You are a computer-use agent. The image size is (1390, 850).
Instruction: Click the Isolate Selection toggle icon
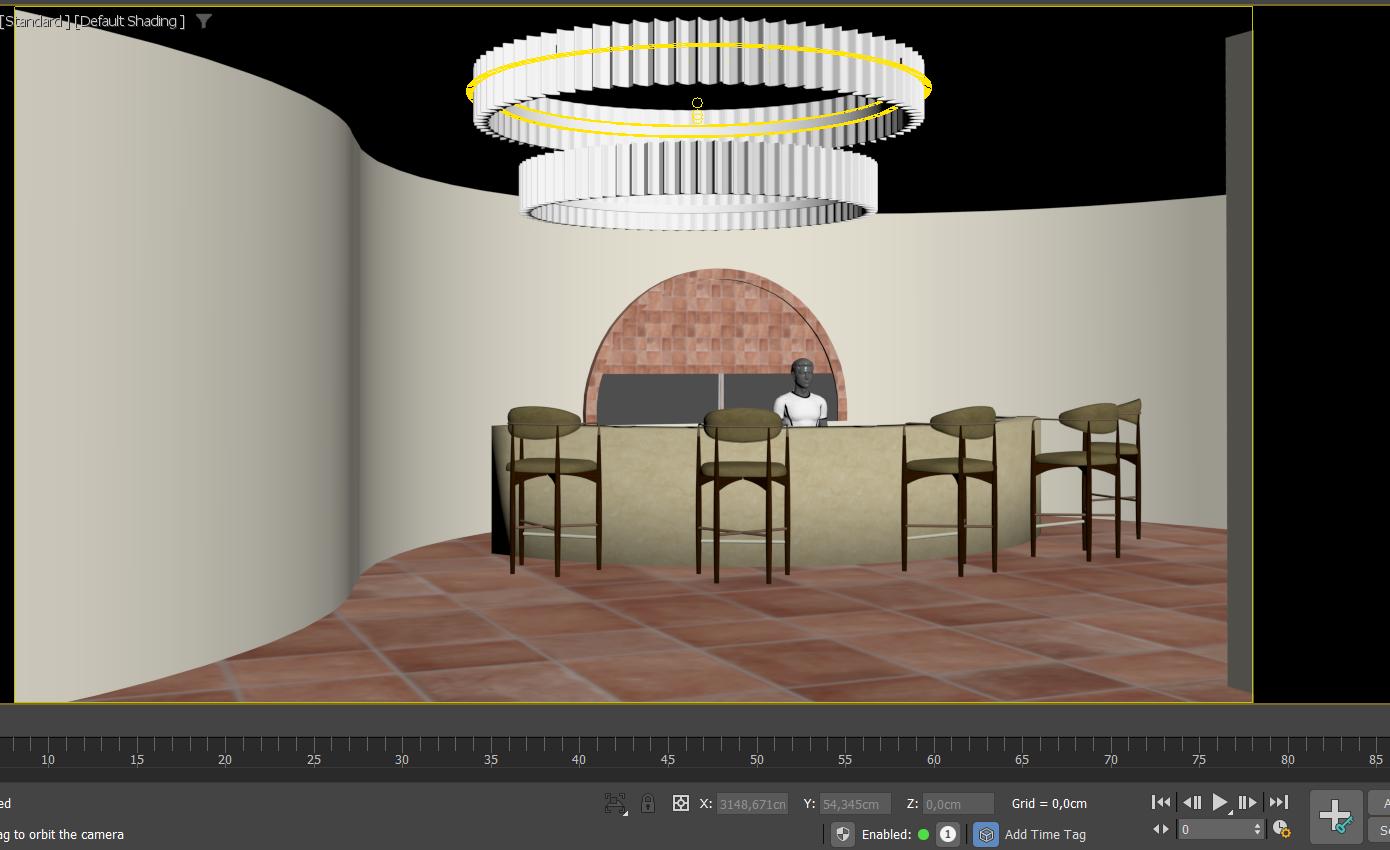(614, 803)
